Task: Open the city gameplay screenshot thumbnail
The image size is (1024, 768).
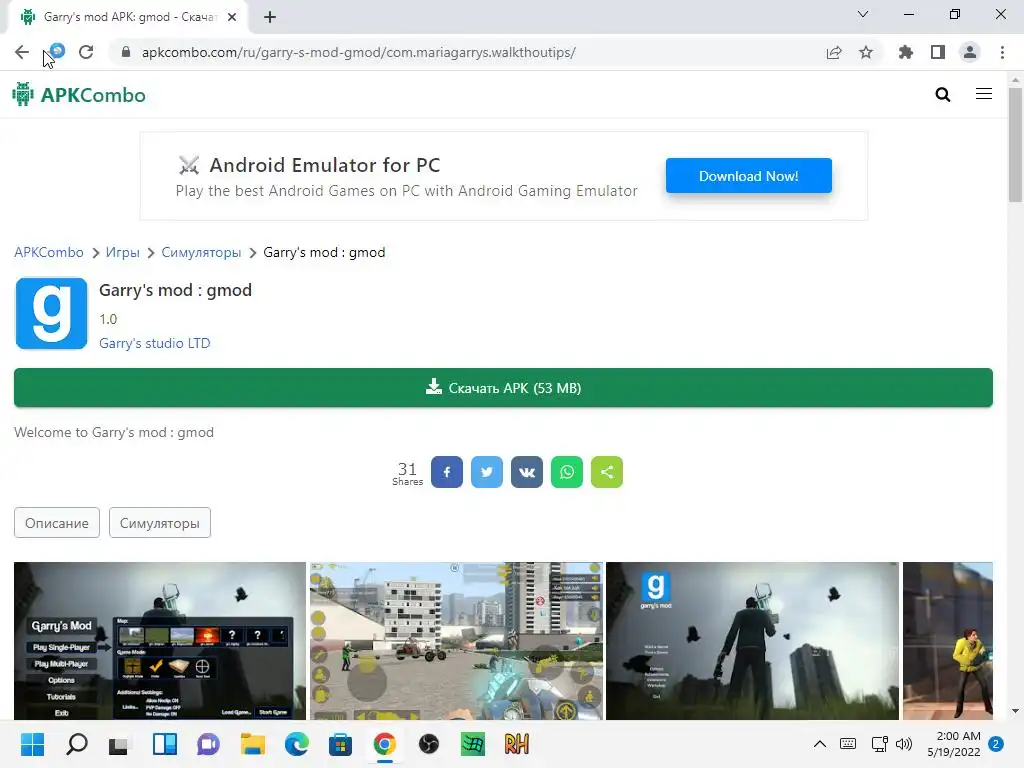Action: click(456, 641)
